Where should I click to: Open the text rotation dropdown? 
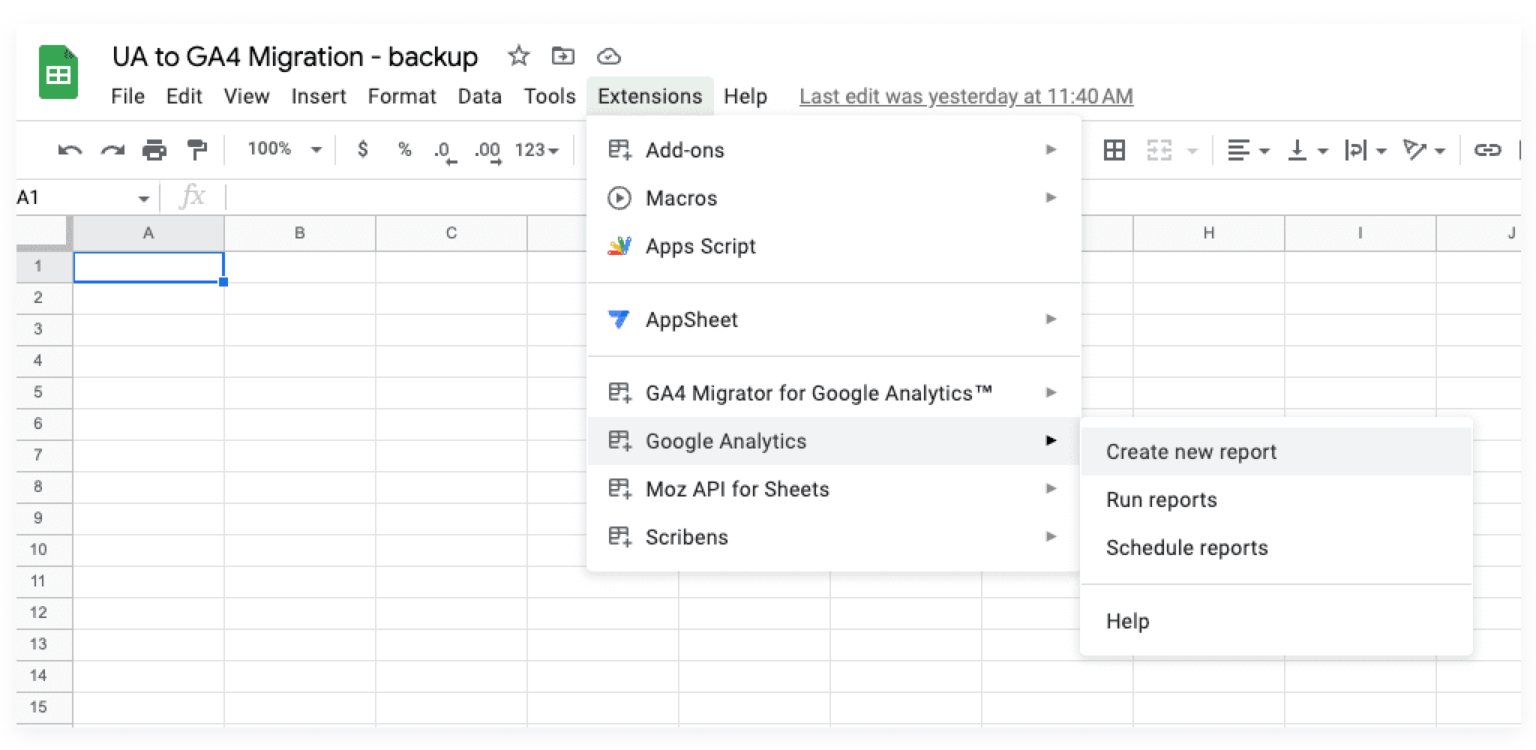[x=1424, y=150]
